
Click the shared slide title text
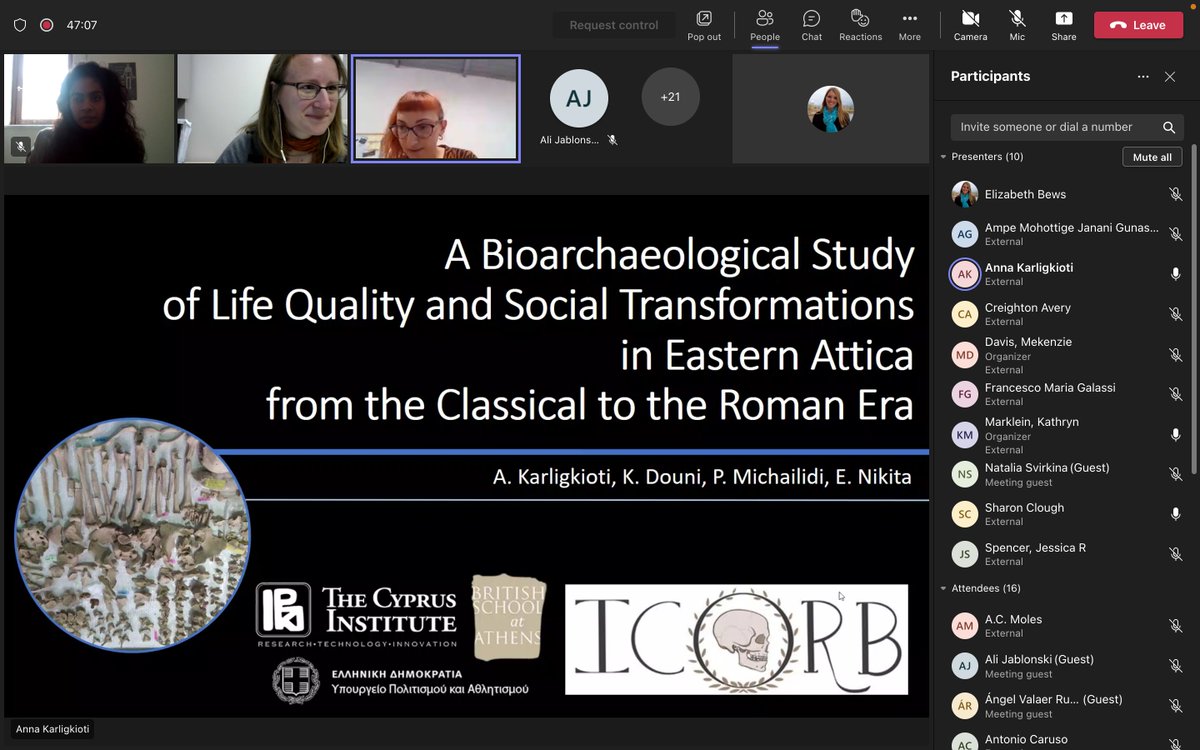pos(538,331)
